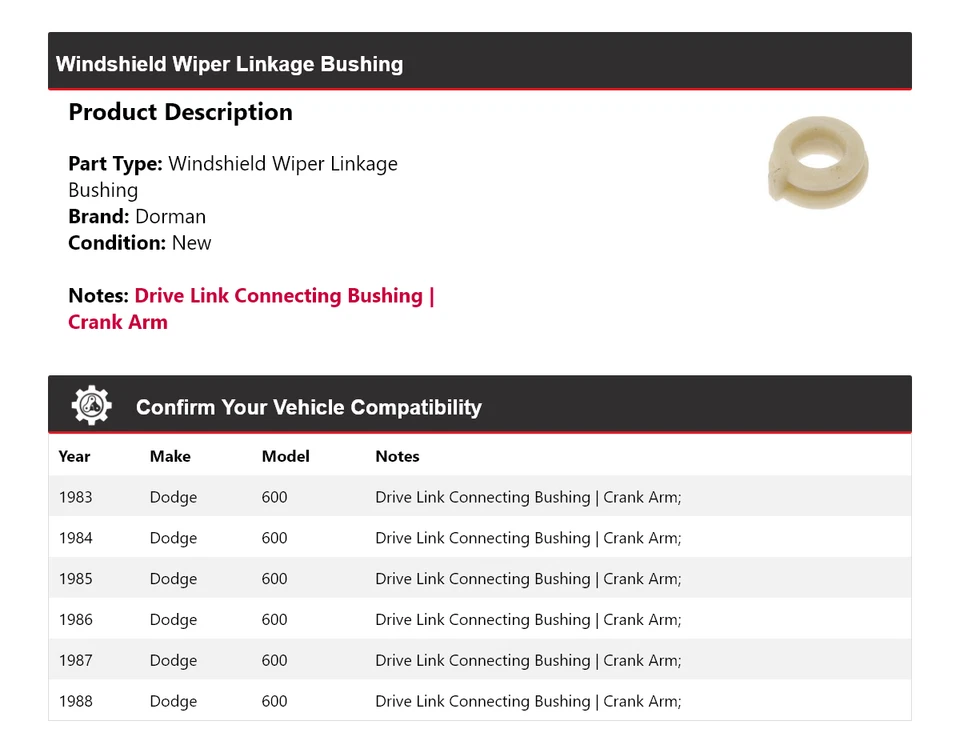Click the Year column header
Image resolution: width=960 pixels, height=753 pixels.
tap(74, 456)
